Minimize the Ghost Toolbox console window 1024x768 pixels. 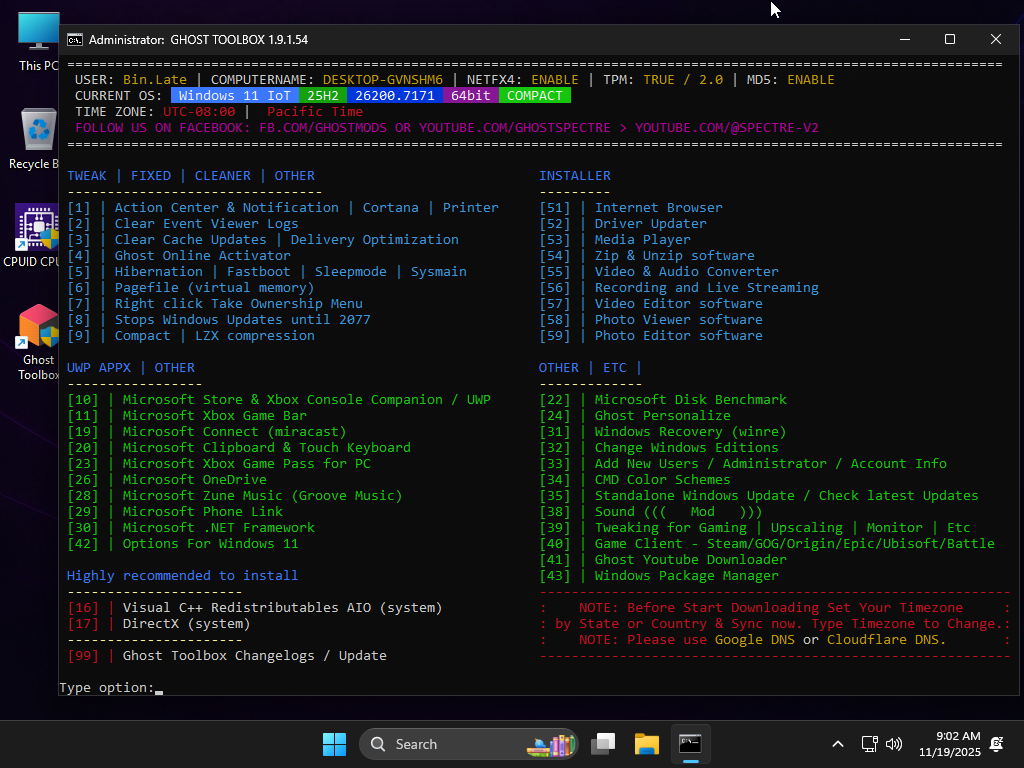point(904,40)
